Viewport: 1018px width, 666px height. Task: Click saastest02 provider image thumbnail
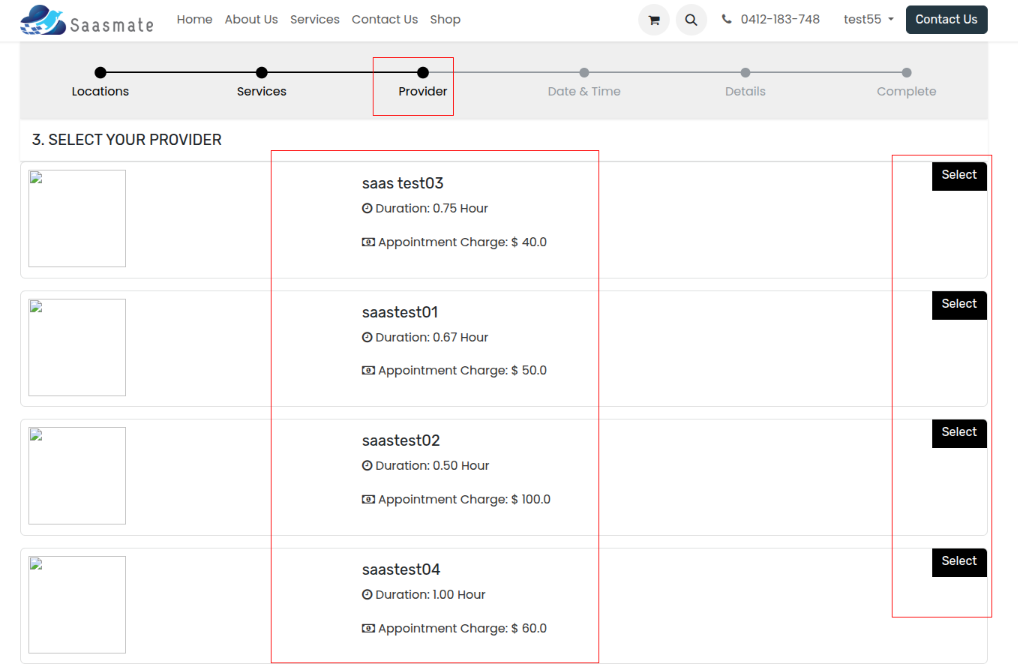pyautogui.click(x=77, y=476)
